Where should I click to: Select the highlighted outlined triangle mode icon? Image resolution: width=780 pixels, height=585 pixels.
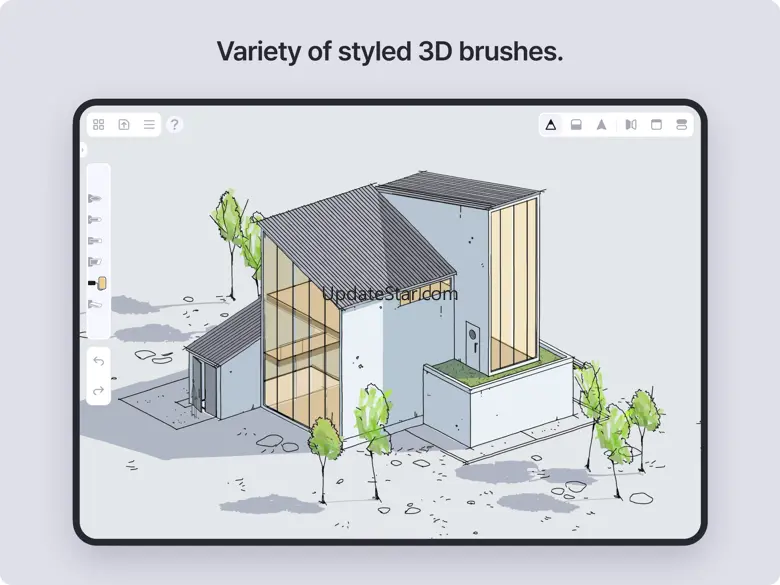pyautogui.click(x=551, y=124)
